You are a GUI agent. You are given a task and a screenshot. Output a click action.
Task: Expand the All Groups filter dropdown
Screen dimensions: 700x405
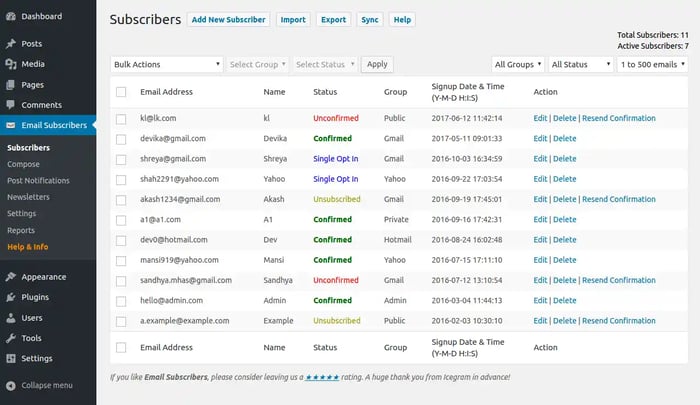point(518,64)
